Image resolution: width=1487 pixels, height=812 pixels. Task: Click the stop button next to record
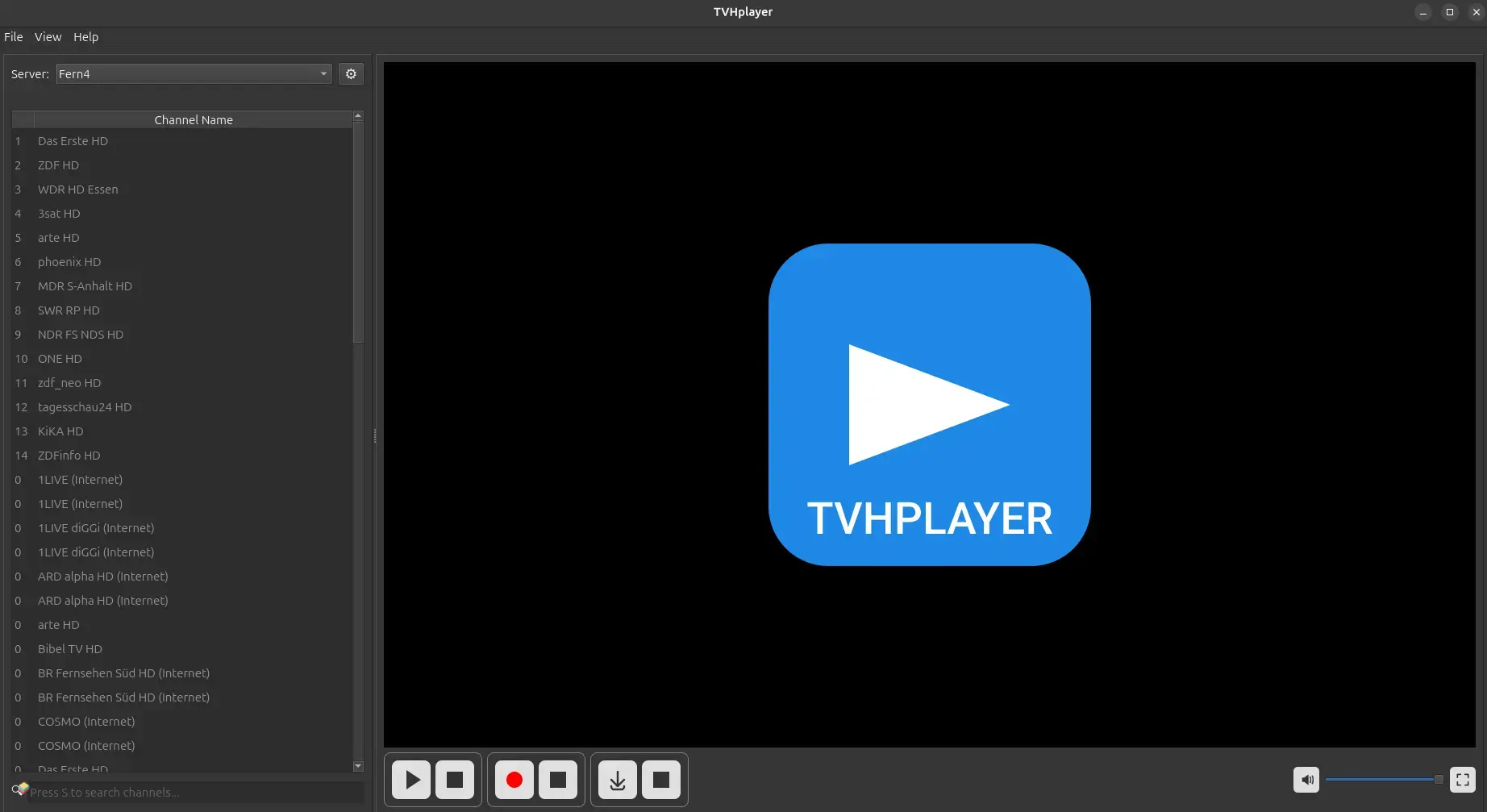[x=558, y=780]
